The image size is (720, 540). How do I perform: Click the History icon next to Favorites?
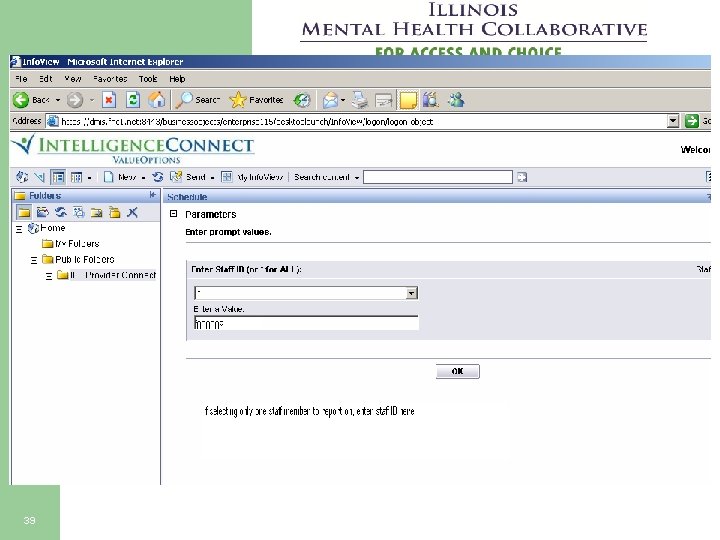302,100
